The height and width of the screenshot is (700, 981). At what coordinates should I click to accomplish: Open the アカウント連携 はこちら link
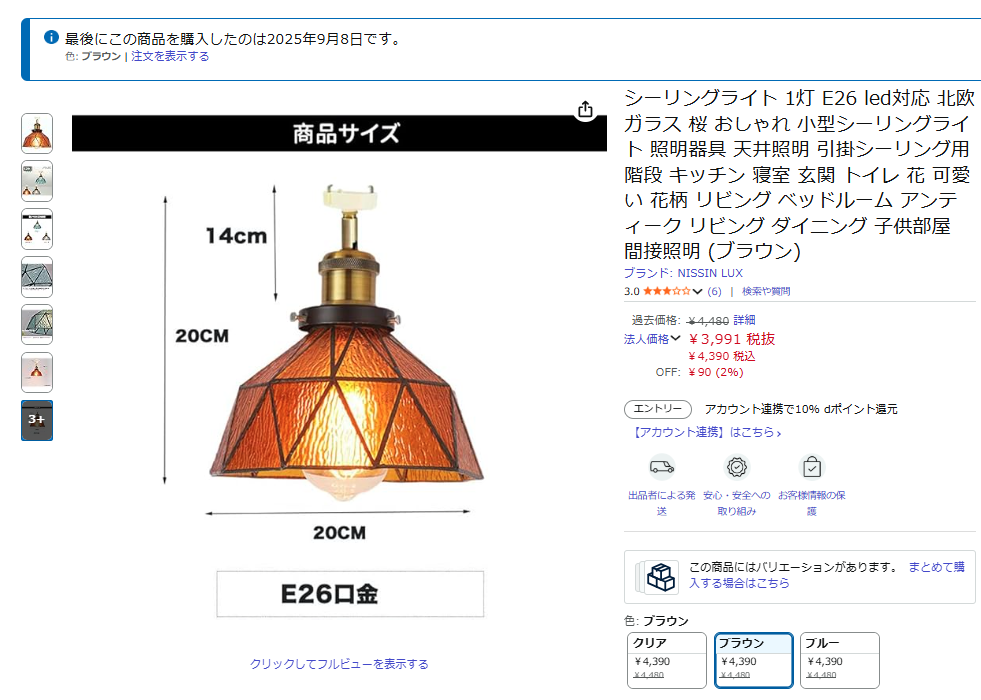pyautogui.click(x=706, y=432)
